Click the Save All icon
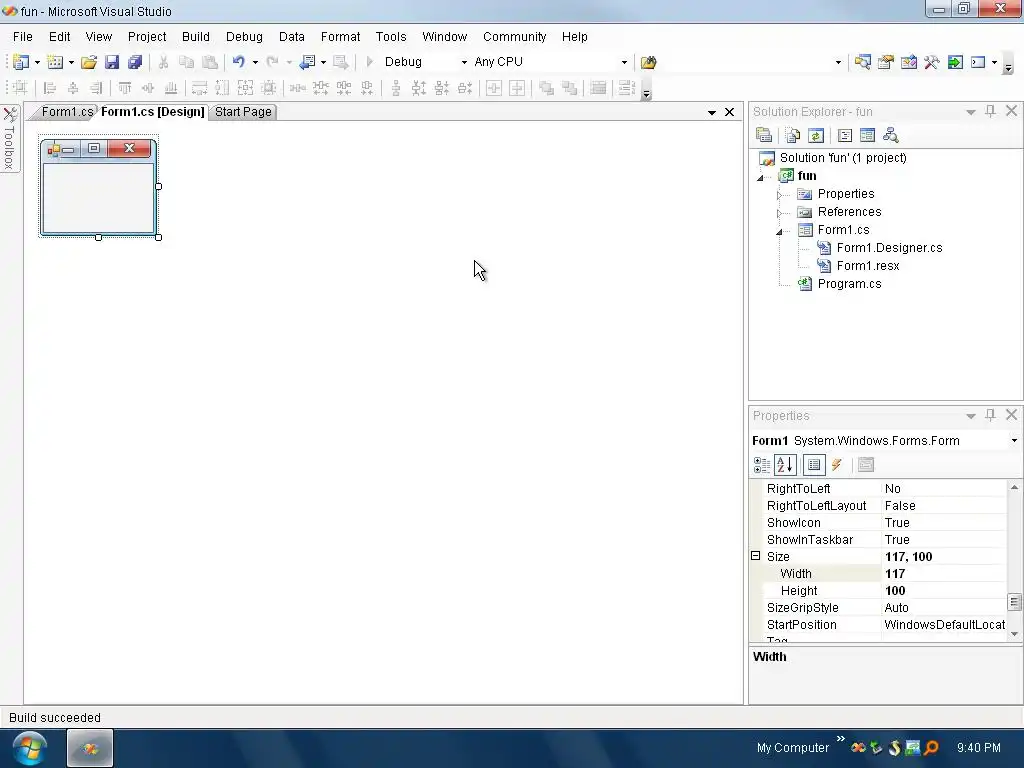Screen dimensions: 1024x768 coord(135,62)
